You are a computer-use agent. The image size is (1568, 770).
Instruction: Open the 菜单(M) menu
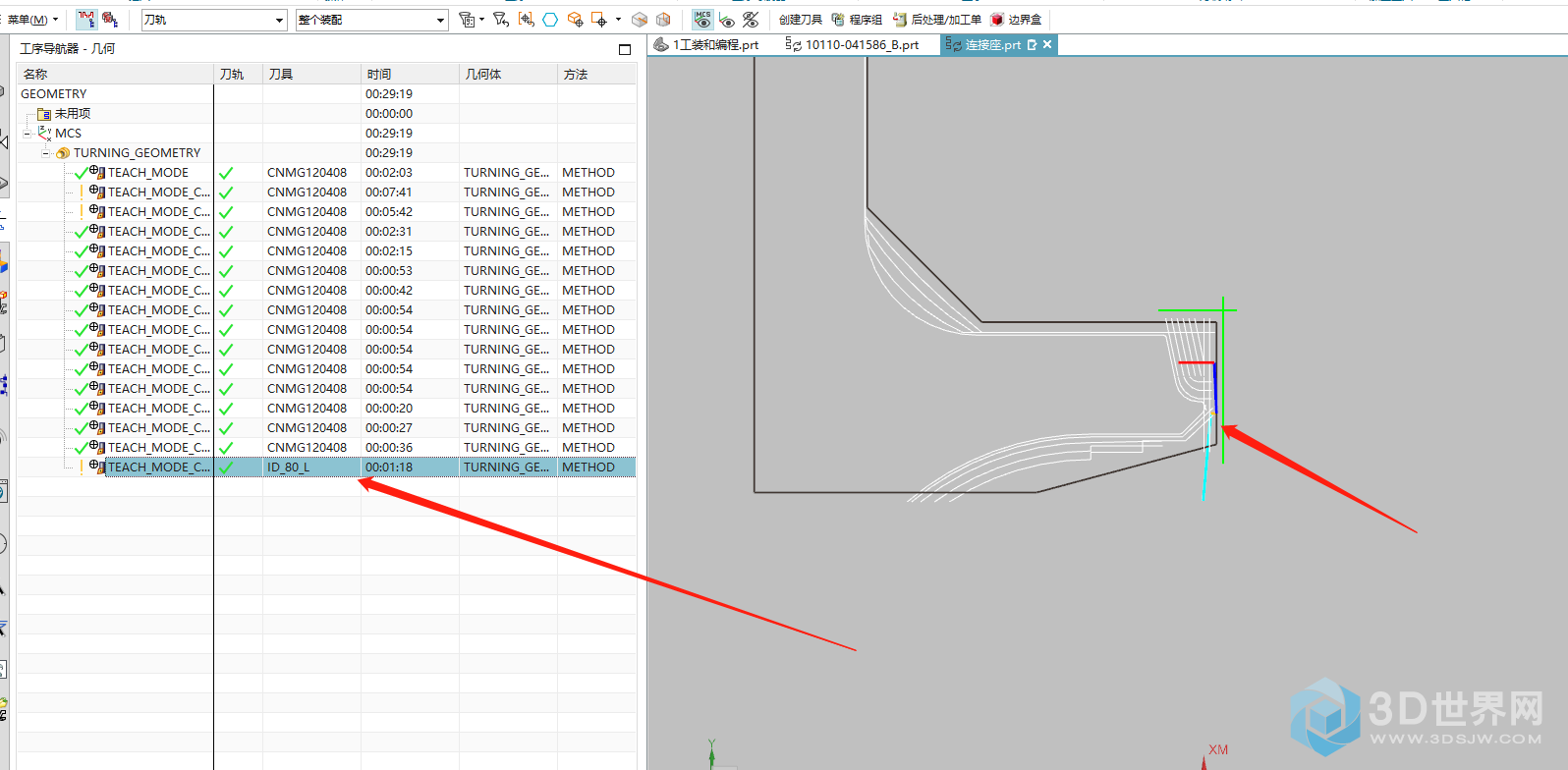[32, 20]
